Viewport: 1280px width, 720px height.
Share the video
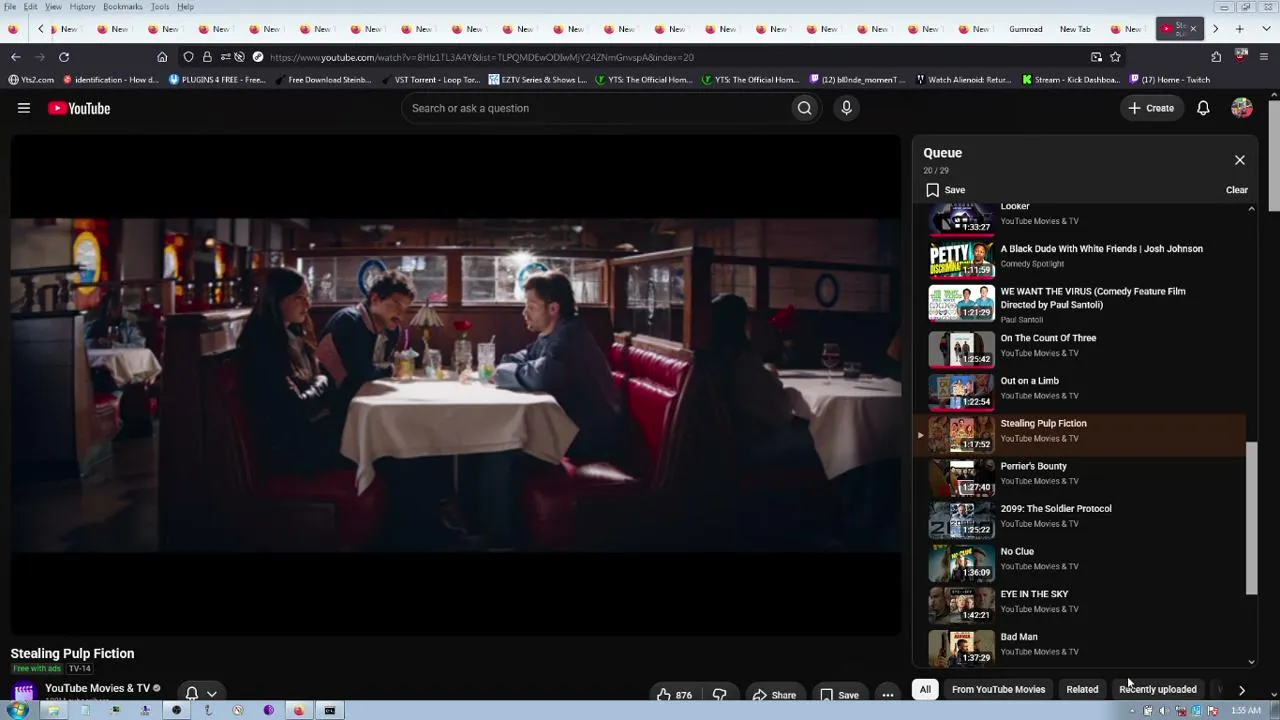pyautogui.click(x=774, y=695)
